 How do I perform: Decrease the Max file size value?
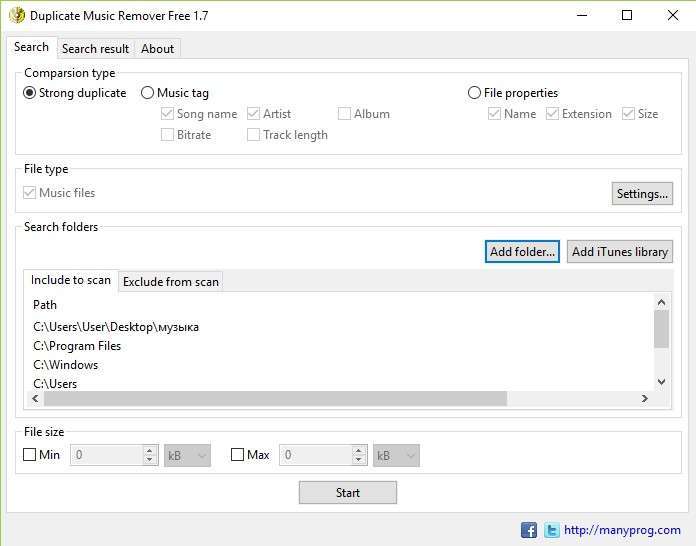click(358, 460)
